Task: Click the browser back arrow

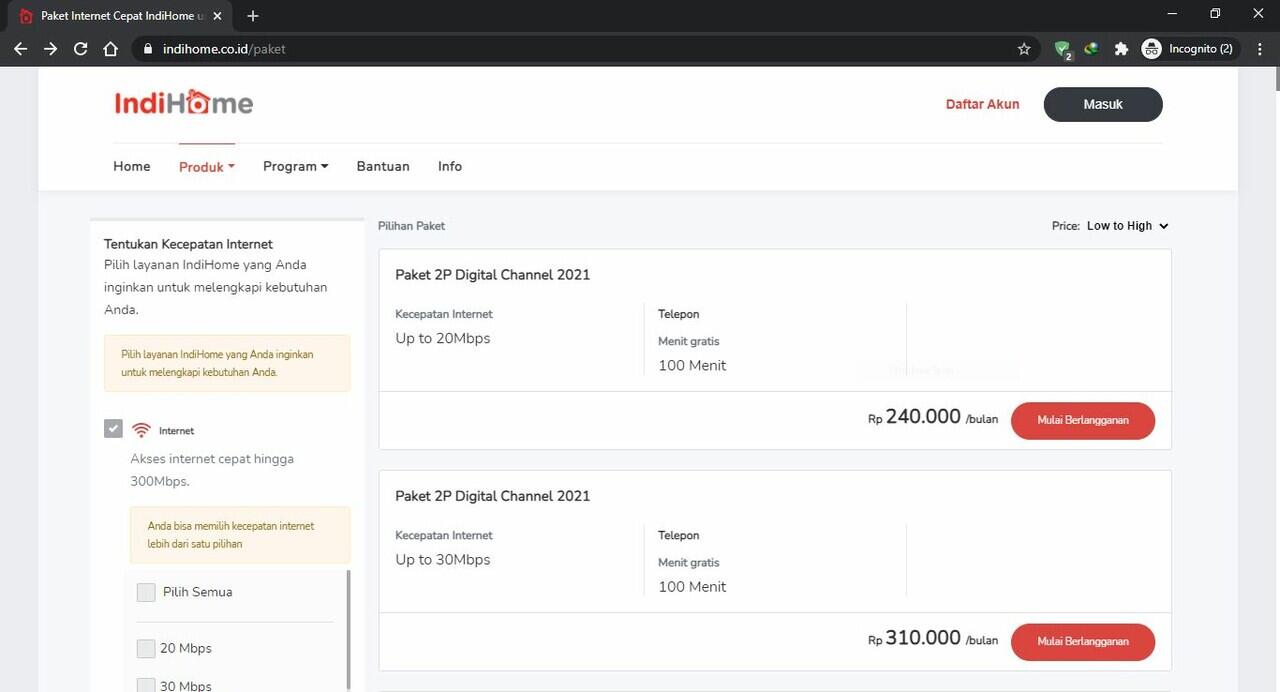Action: pos(20,48)
